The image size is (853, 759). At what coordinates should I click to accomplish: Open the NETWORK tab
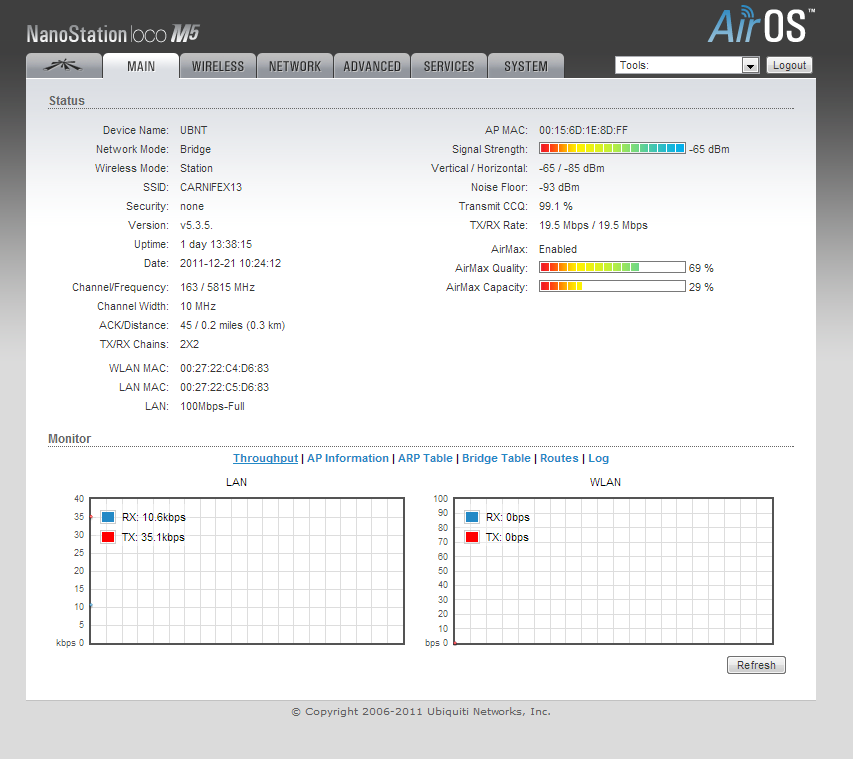point(295,66)
